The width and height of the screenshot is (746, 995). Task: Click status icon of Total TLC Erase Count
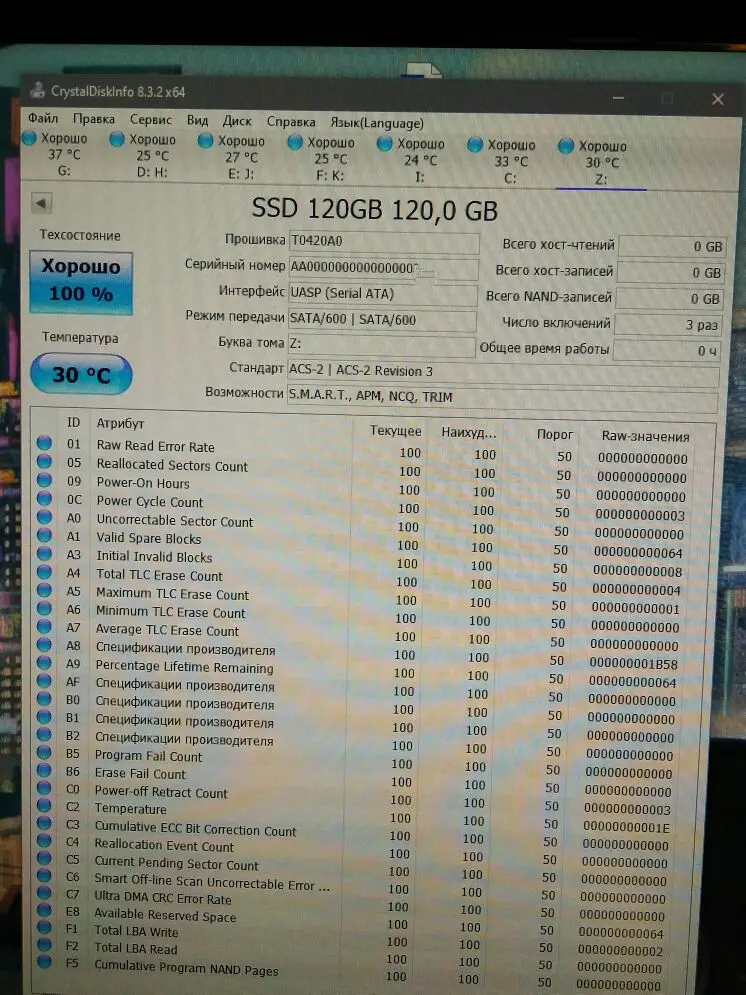(x=44, y=572)
